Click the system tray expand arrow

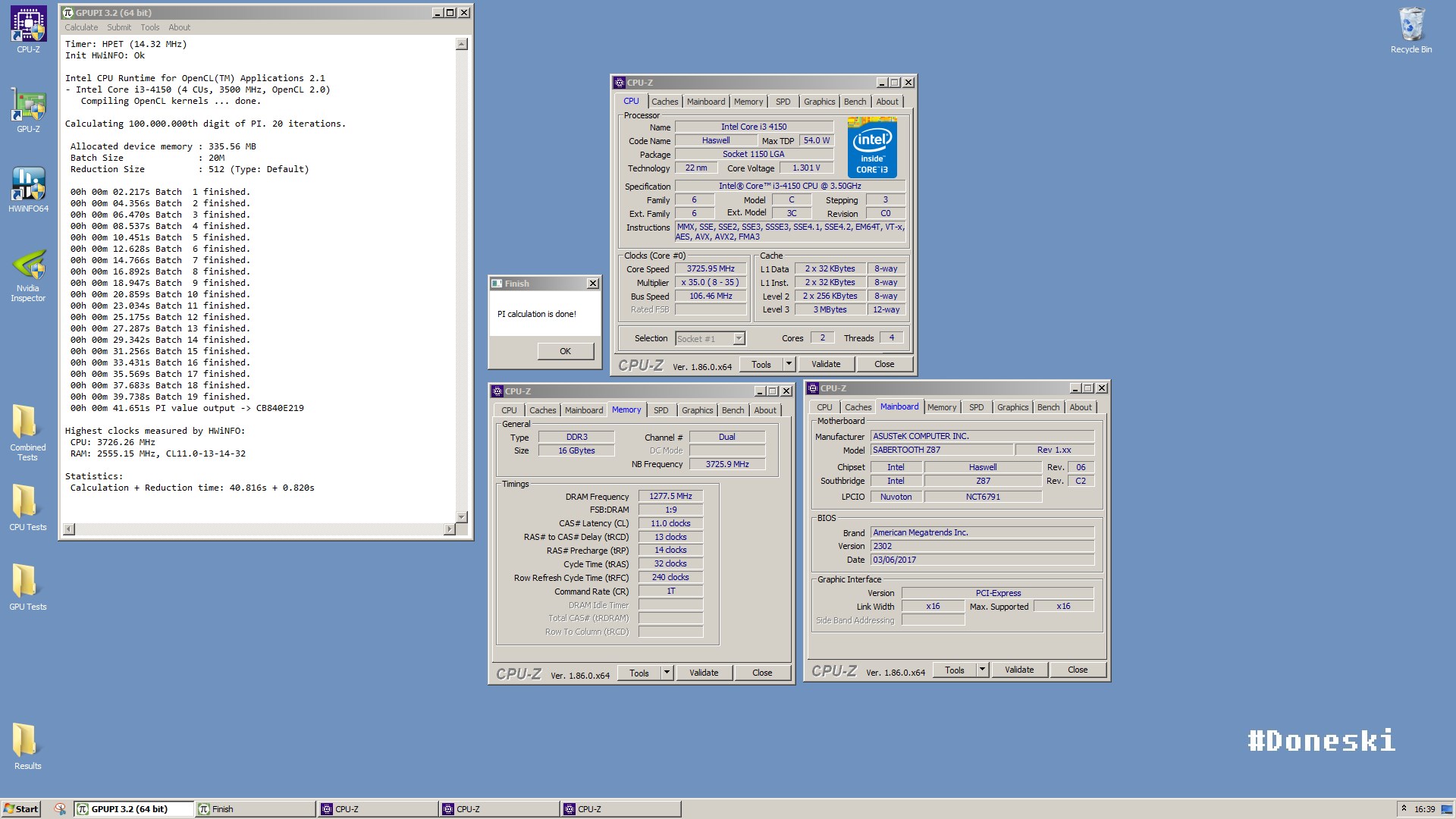click(x=1404, y=809)
